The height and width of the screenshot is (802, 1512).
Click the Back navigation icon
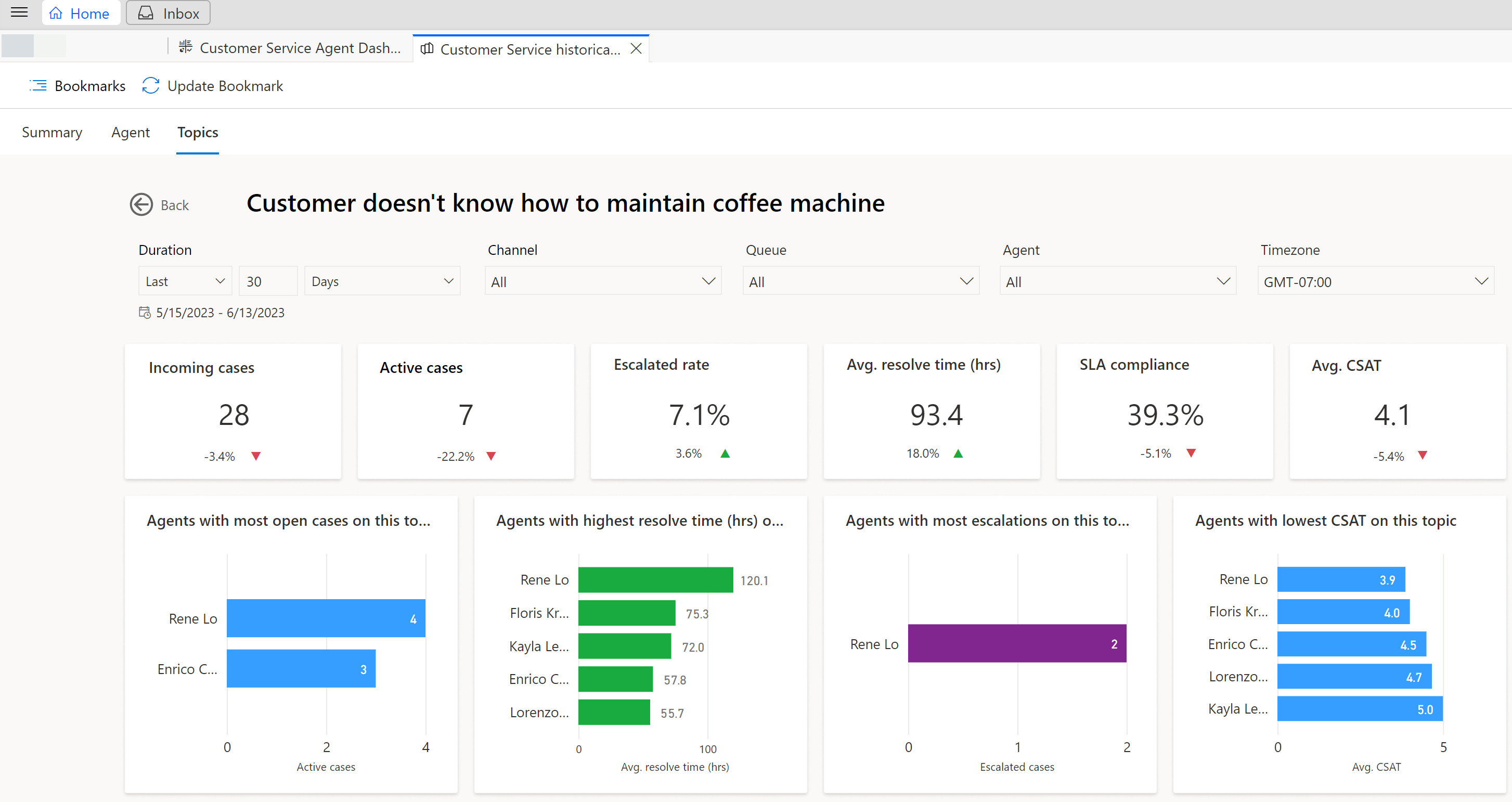(x=140, y=205)
